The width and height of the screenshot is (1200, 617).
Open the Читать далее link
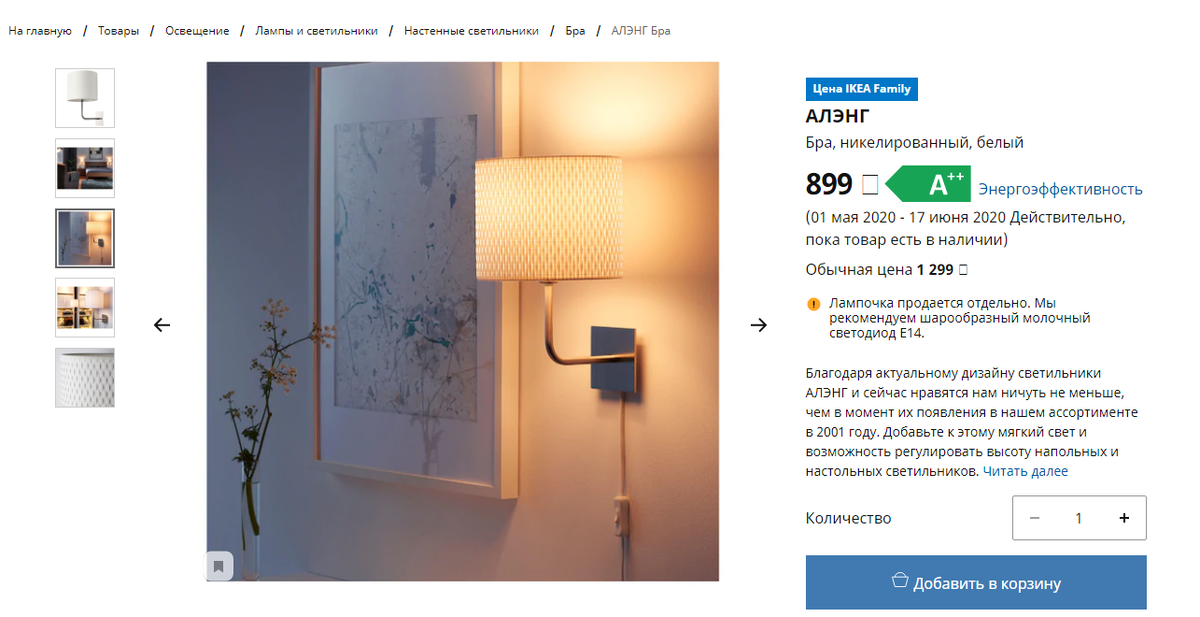(x=1025, y=471)
